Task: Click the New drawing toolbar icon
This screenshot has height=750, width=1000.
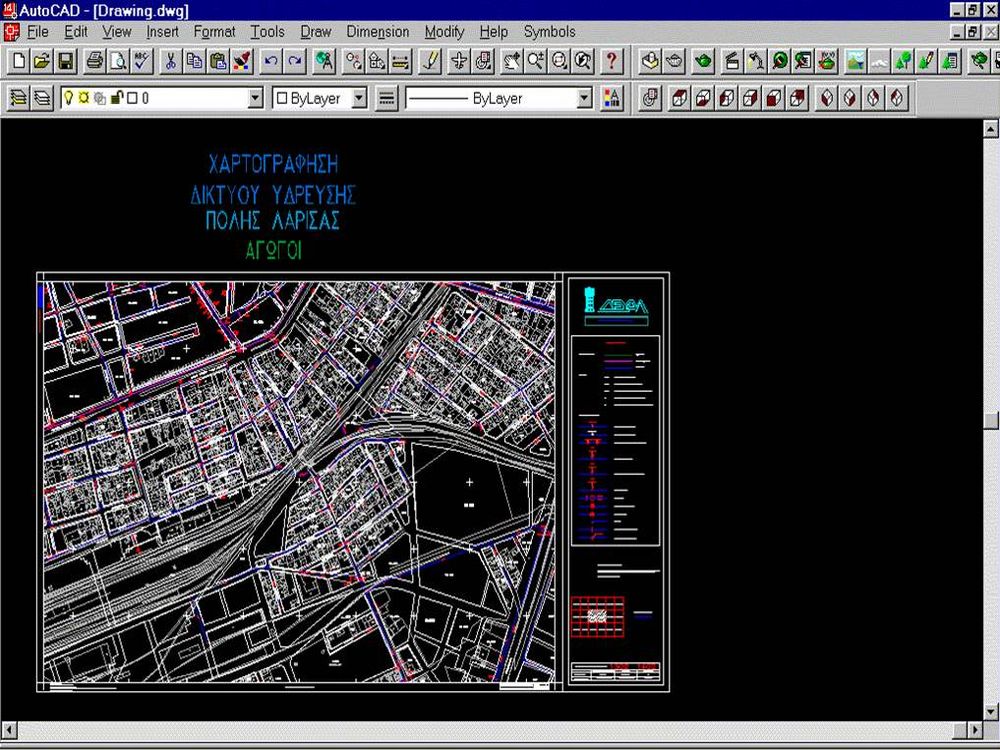Action: click(18, 61)
